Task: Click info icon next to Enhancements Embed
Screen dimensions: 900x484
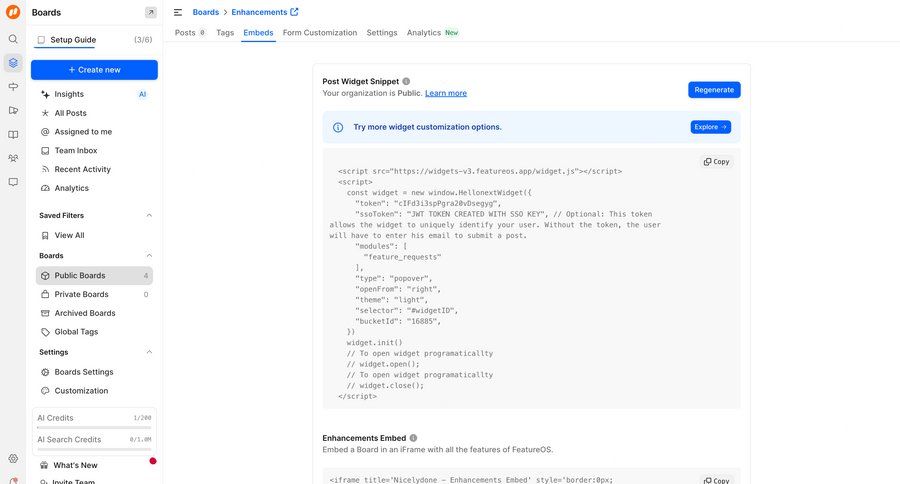Action: pos(413,438)
